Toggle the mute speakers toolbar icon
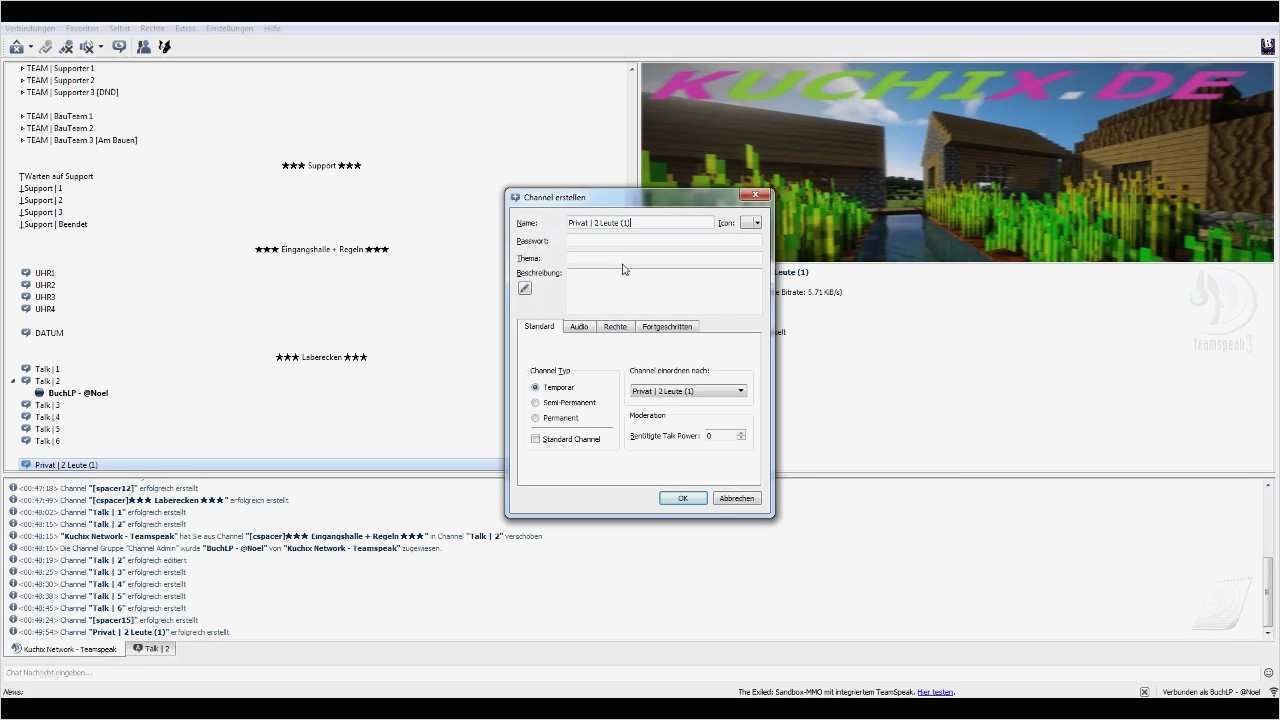 click(x=86, y=47)
